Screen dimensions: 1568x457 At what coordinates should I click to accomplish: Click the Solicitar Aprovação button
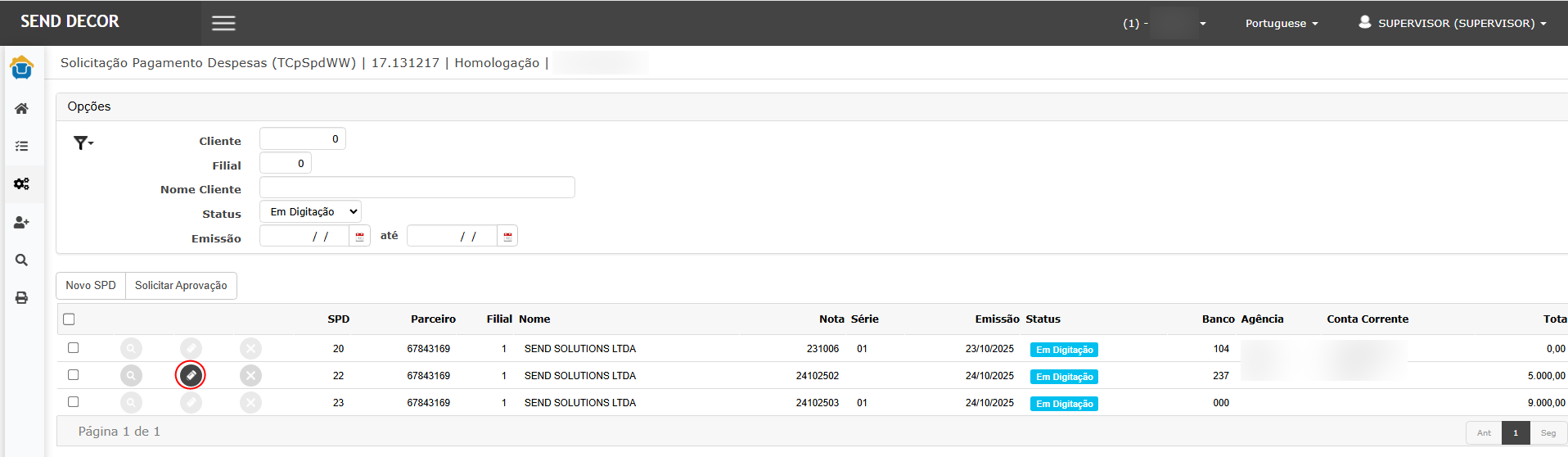coord(181,286)
